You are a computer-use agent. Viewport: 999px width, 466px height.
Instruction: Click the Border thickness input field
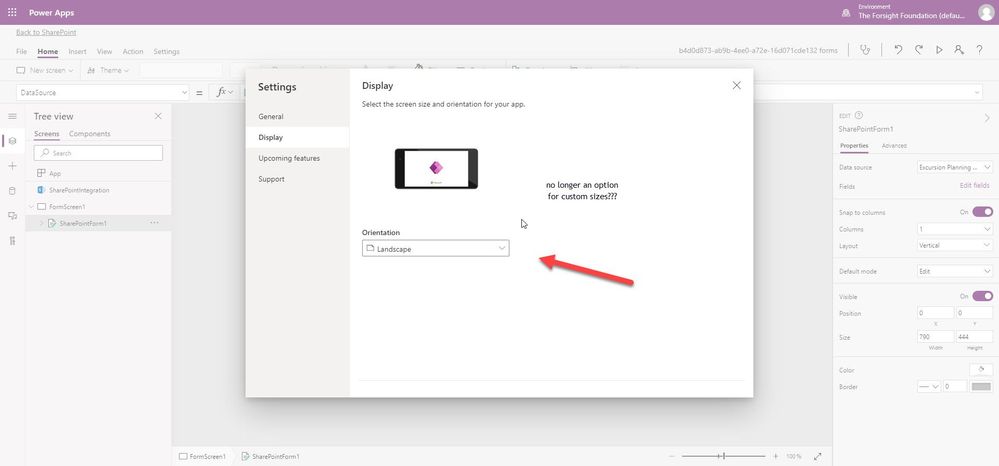coord(954,386)
